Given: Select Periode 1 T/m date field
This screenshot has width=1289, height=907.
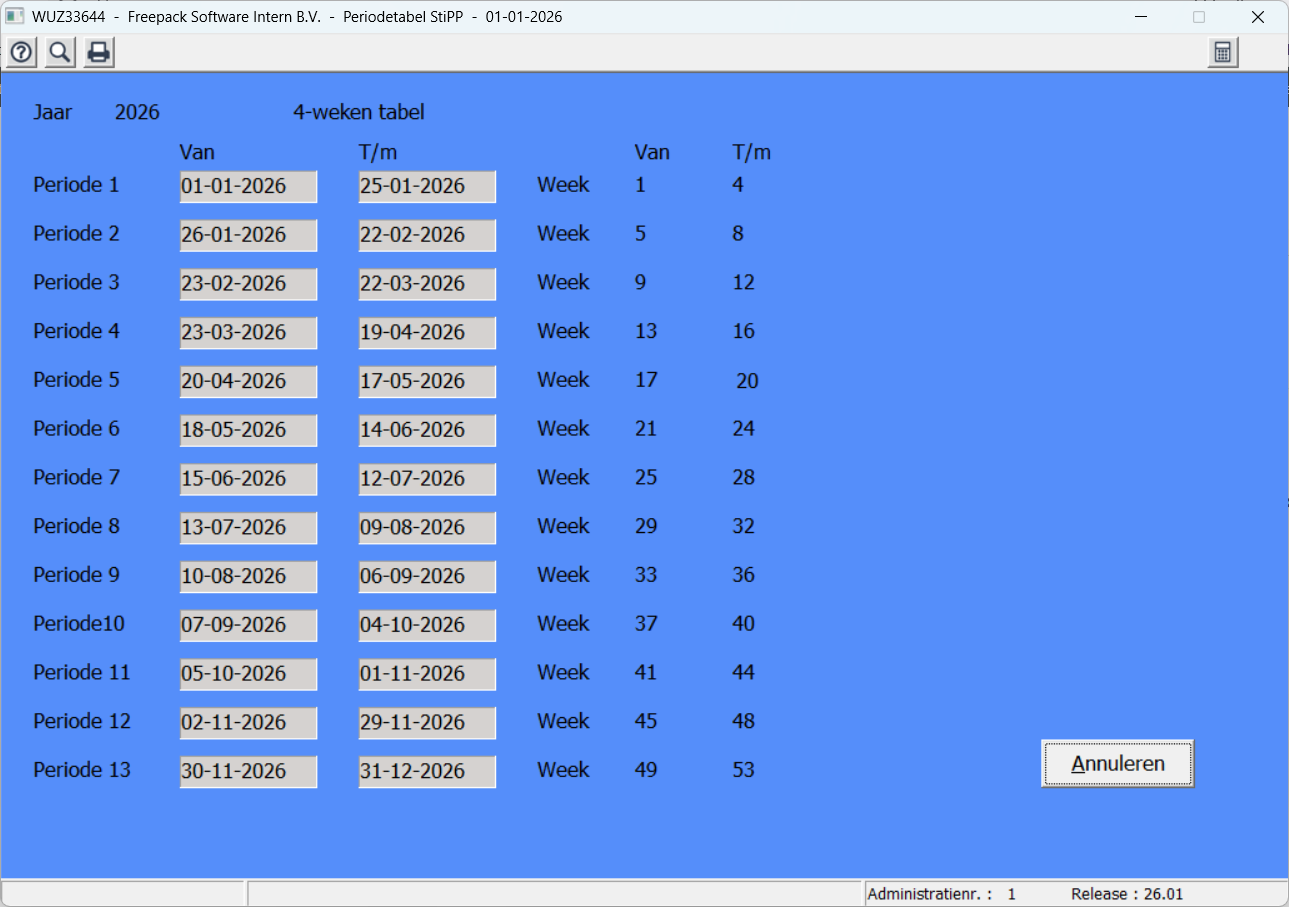Looking at the screenshot, I should click(427, 186).
